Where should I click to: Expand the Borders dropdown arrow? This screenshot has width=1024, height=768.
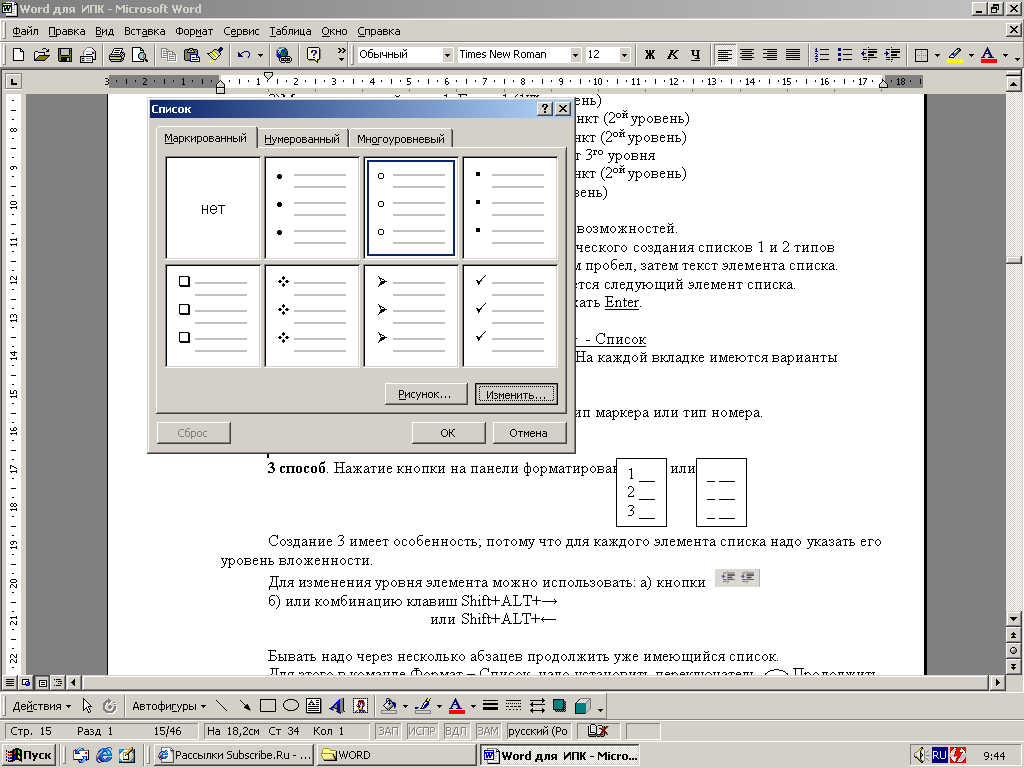coord(937,55)
